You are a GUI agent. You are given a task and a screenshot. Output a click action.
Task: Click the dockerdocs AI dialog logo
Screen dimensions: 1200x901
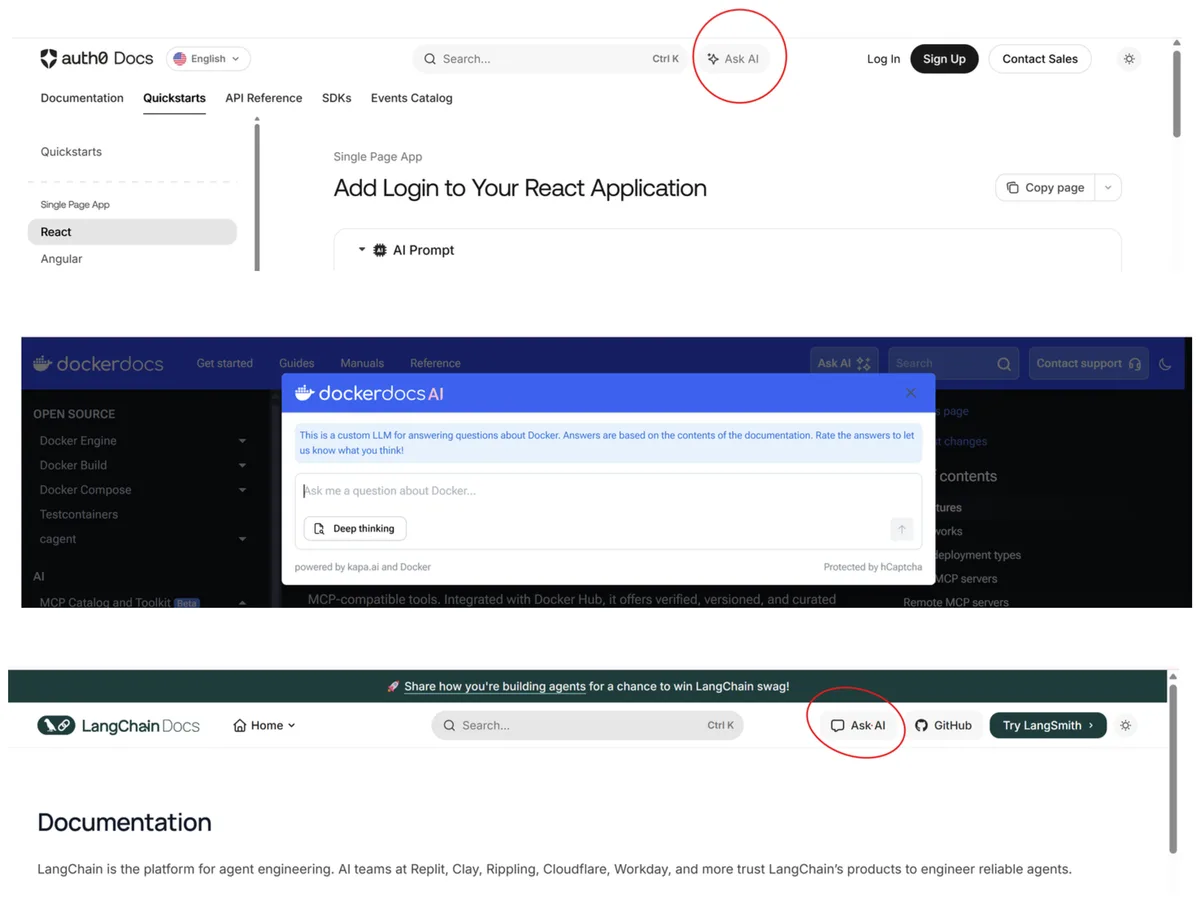click(x=369, y=394)
